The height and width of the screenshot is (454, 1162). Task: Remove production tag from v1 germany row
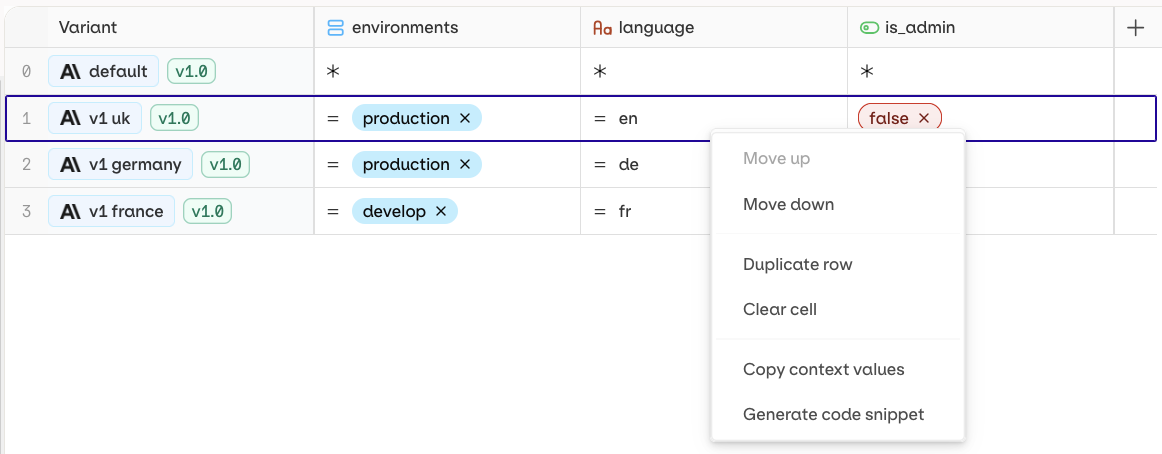coord(465,164)
